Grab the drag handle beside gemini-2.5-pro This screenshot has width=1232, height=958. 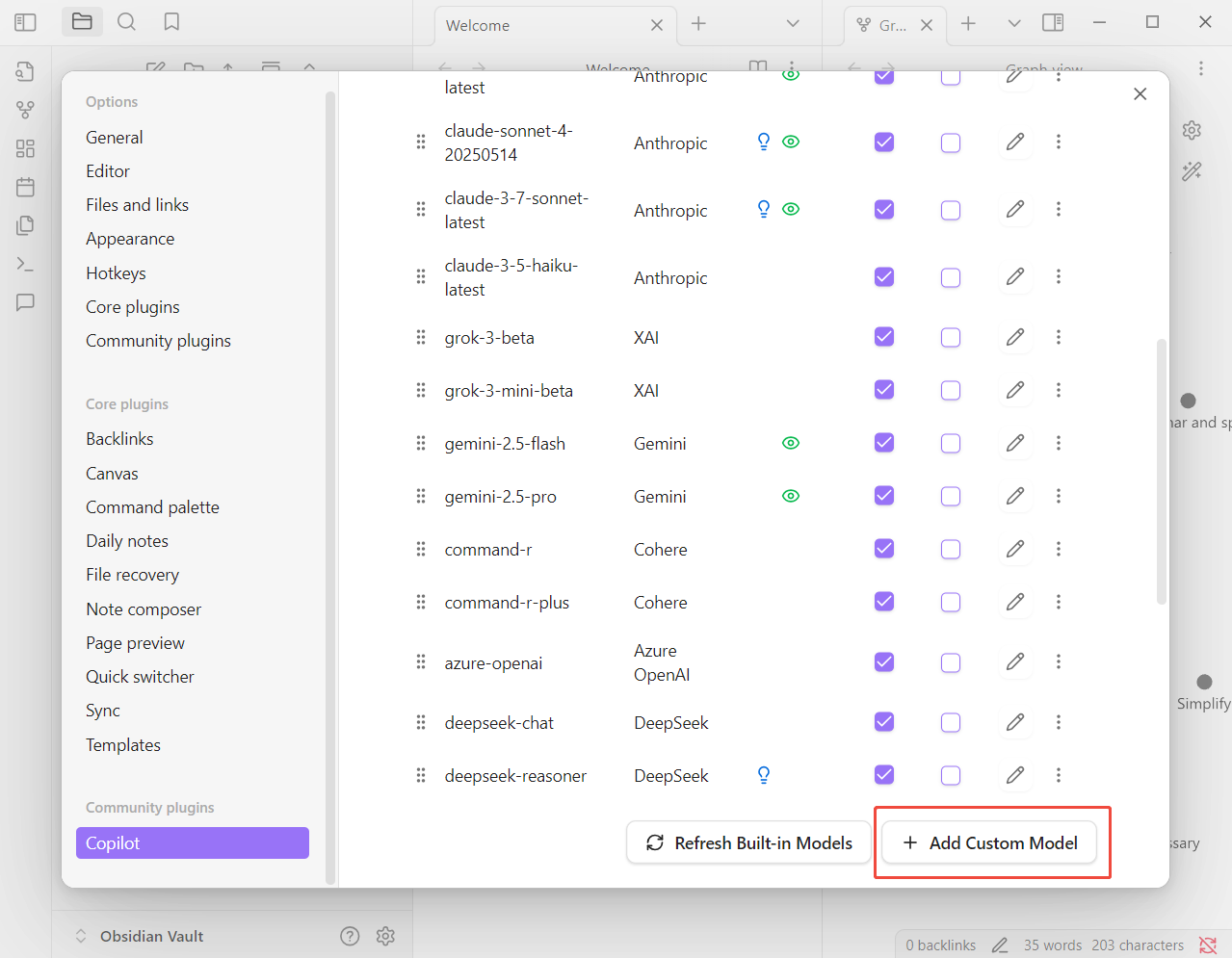click(421, 496)
